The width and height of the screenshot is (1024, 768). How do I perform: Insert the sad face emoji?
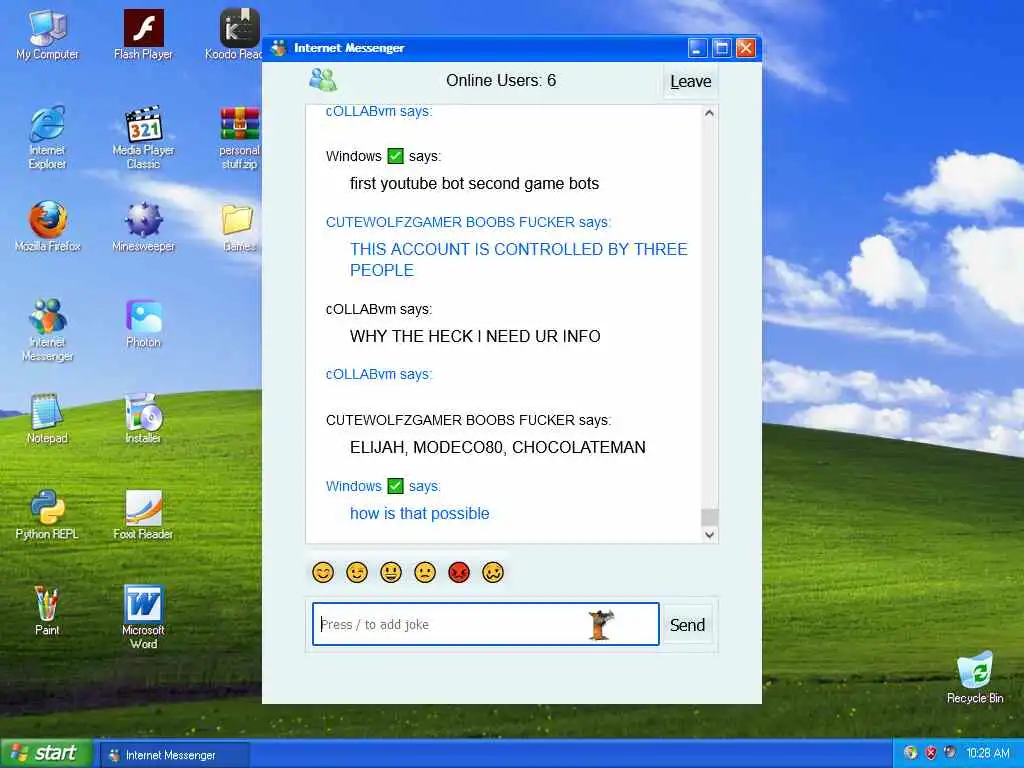click(424, 573)
